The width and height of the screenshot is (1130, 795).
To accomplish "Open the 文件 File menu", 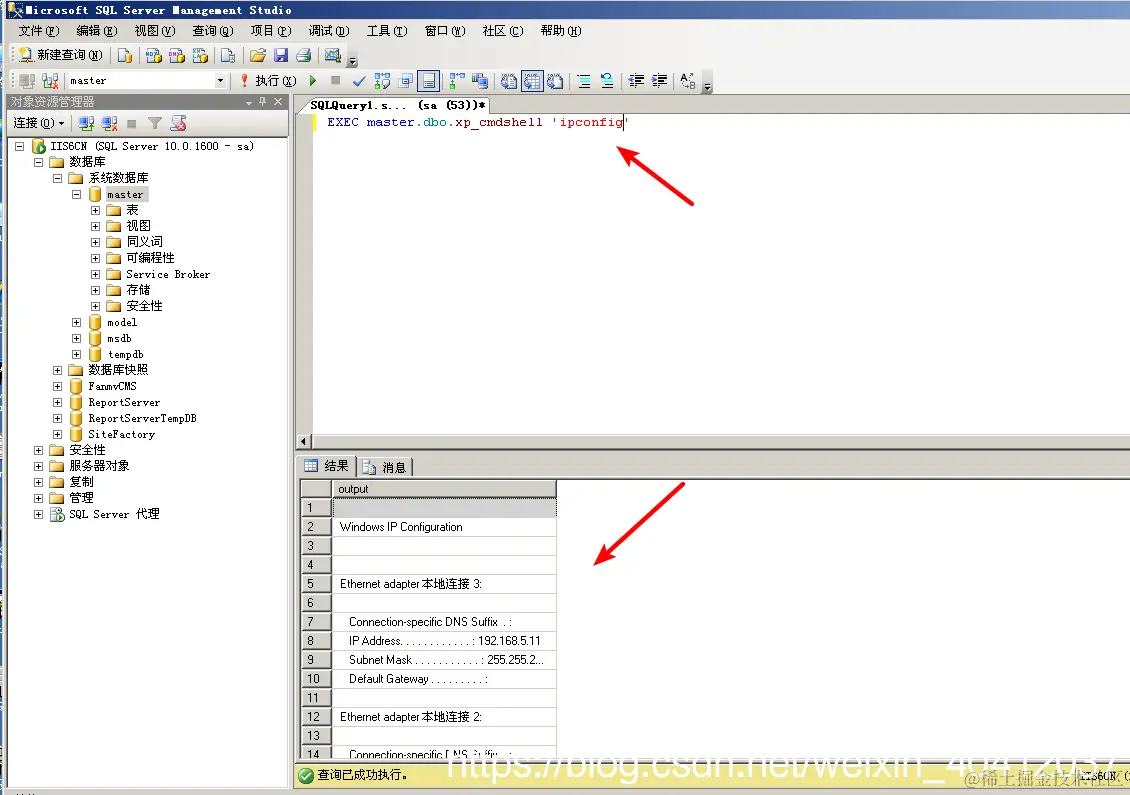I will pyautogui.click(x=39, y=31).
